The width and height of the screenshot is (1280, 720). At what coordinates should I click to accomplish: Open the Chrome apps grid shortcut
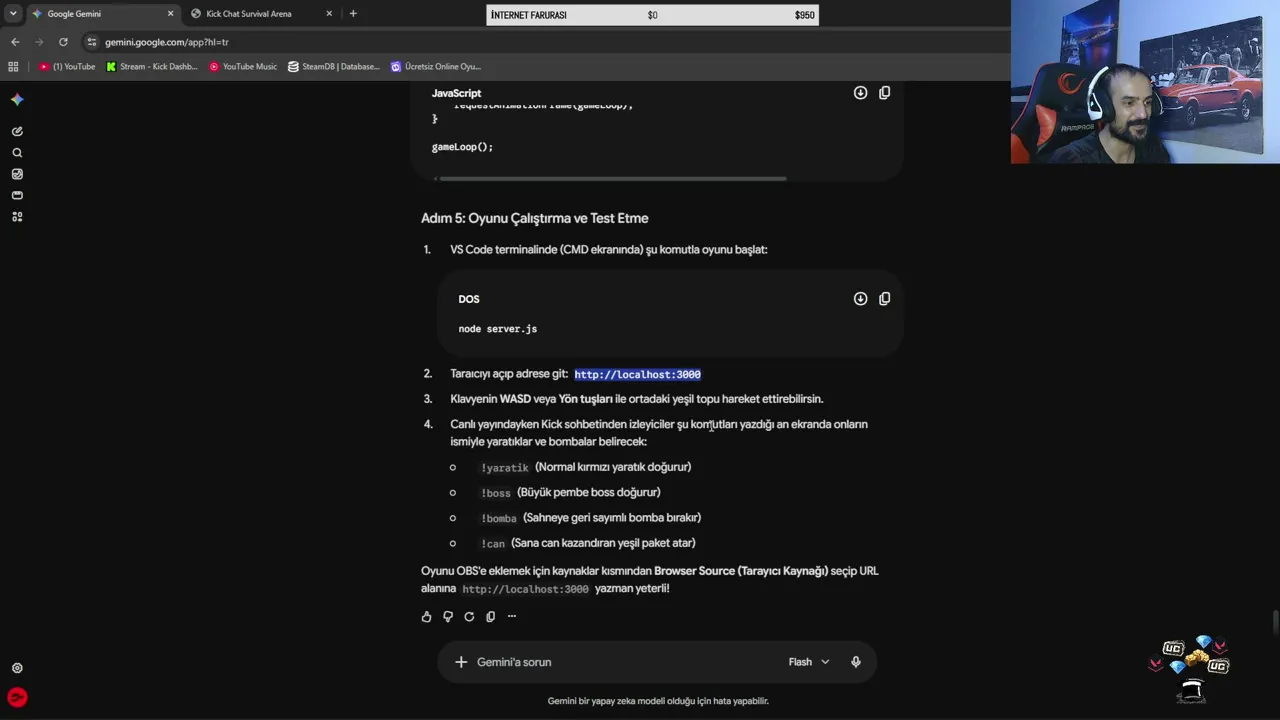pyautogui.click(x=13, y=67)
